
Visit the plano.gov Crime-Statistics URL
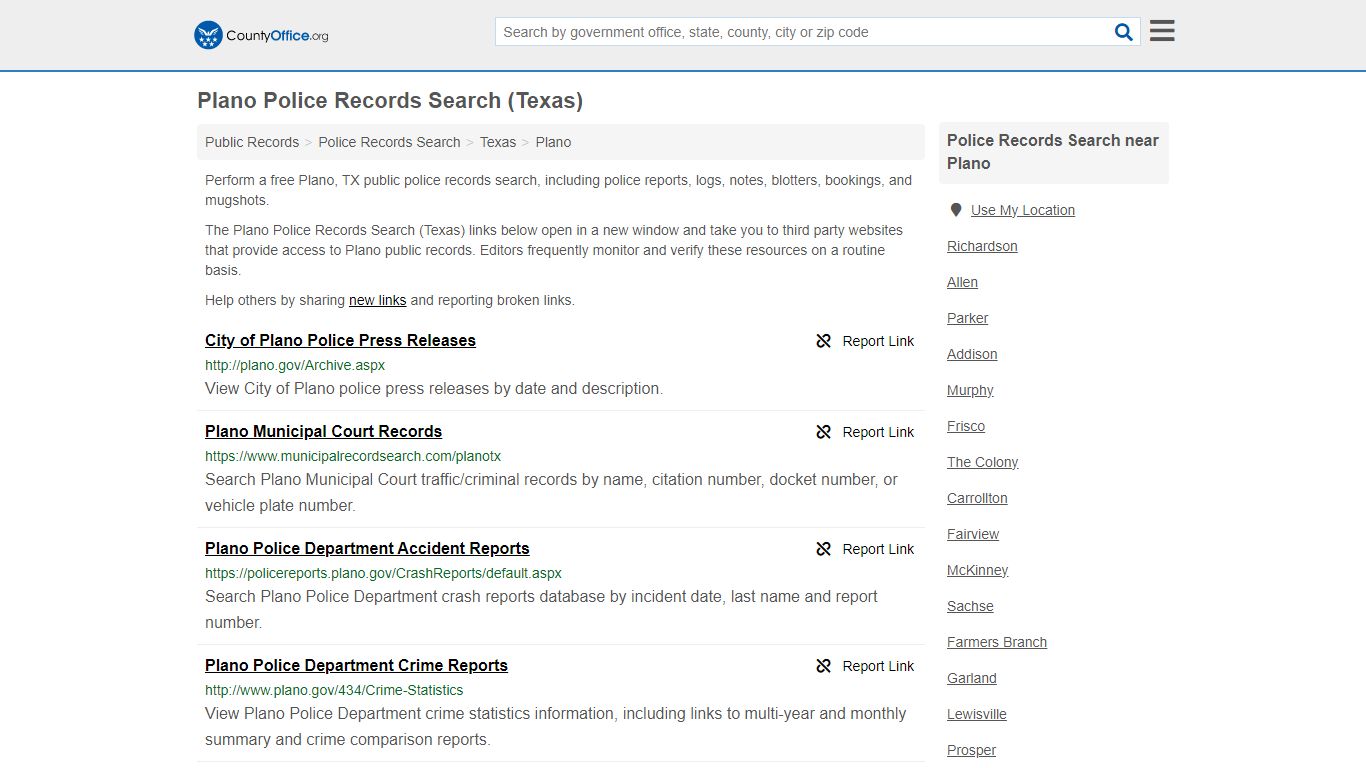(334, 690)
